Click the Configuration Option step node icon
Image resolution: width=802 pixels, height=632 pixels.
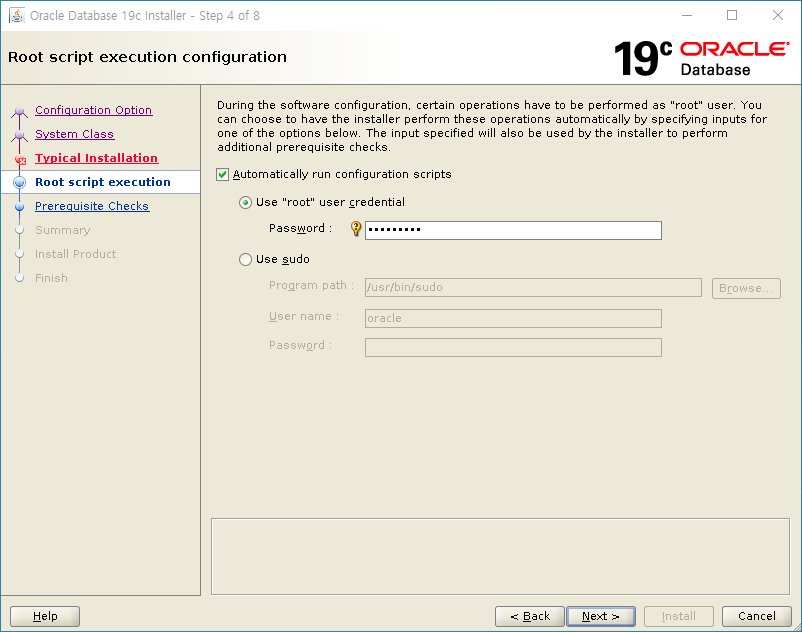[19, 111]
